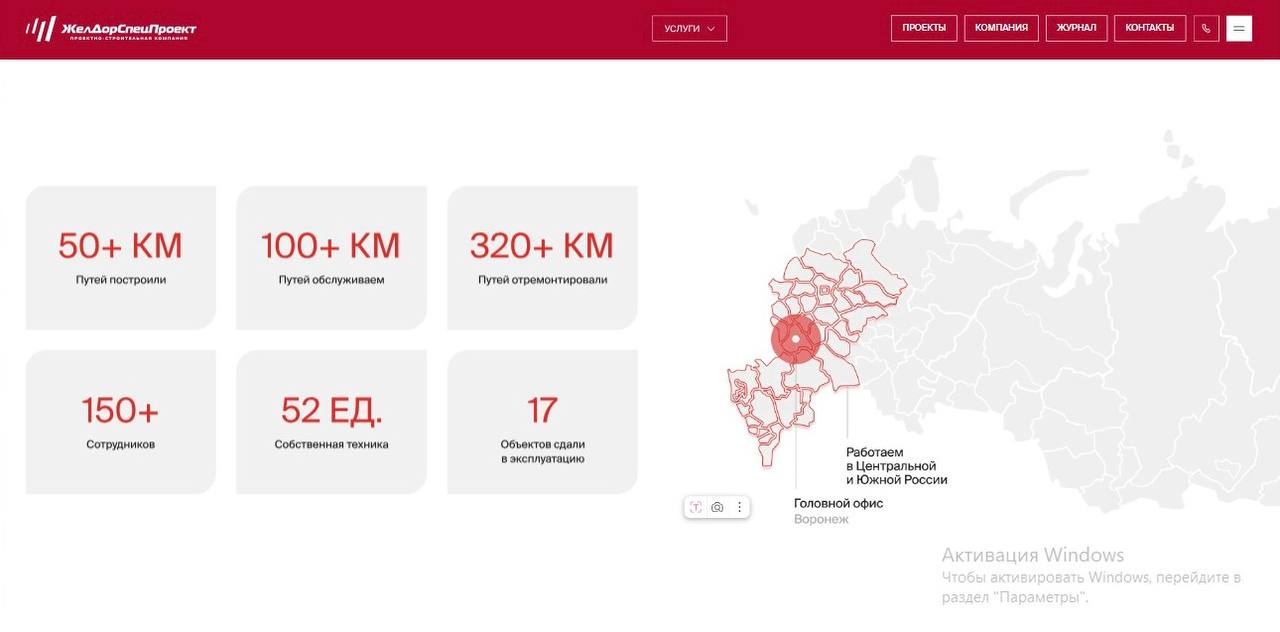Click the Головной офис label

[x=839, y=503]
